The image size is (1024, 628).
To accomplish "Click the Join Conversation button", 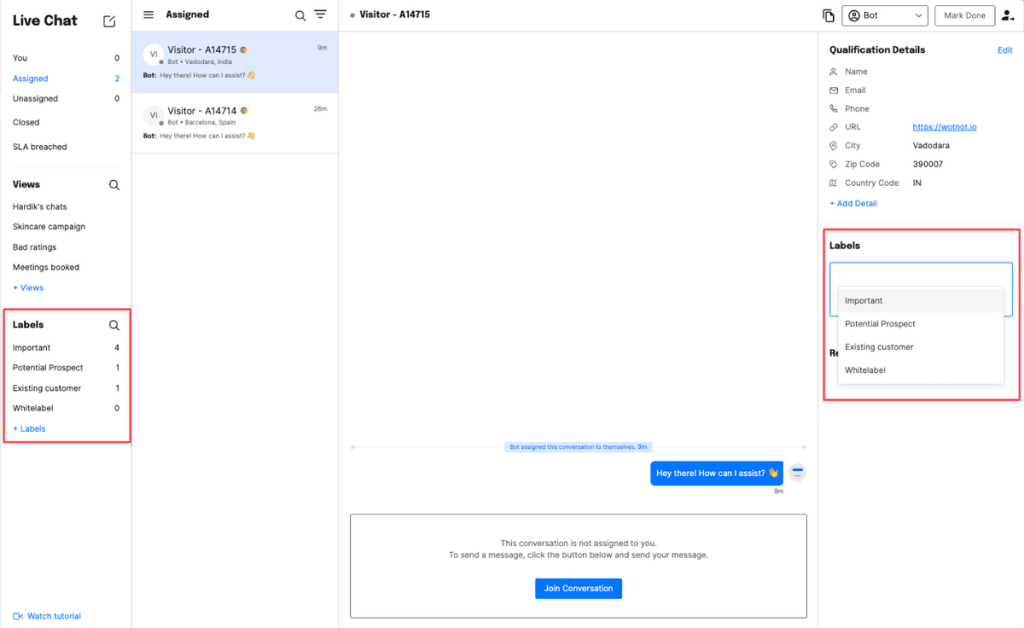I will [x=578, y=588].
